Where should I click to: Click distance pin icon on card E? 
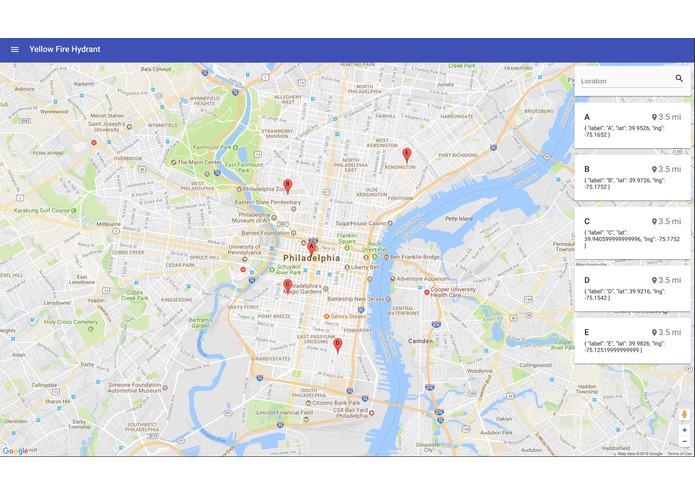point(654,332)
